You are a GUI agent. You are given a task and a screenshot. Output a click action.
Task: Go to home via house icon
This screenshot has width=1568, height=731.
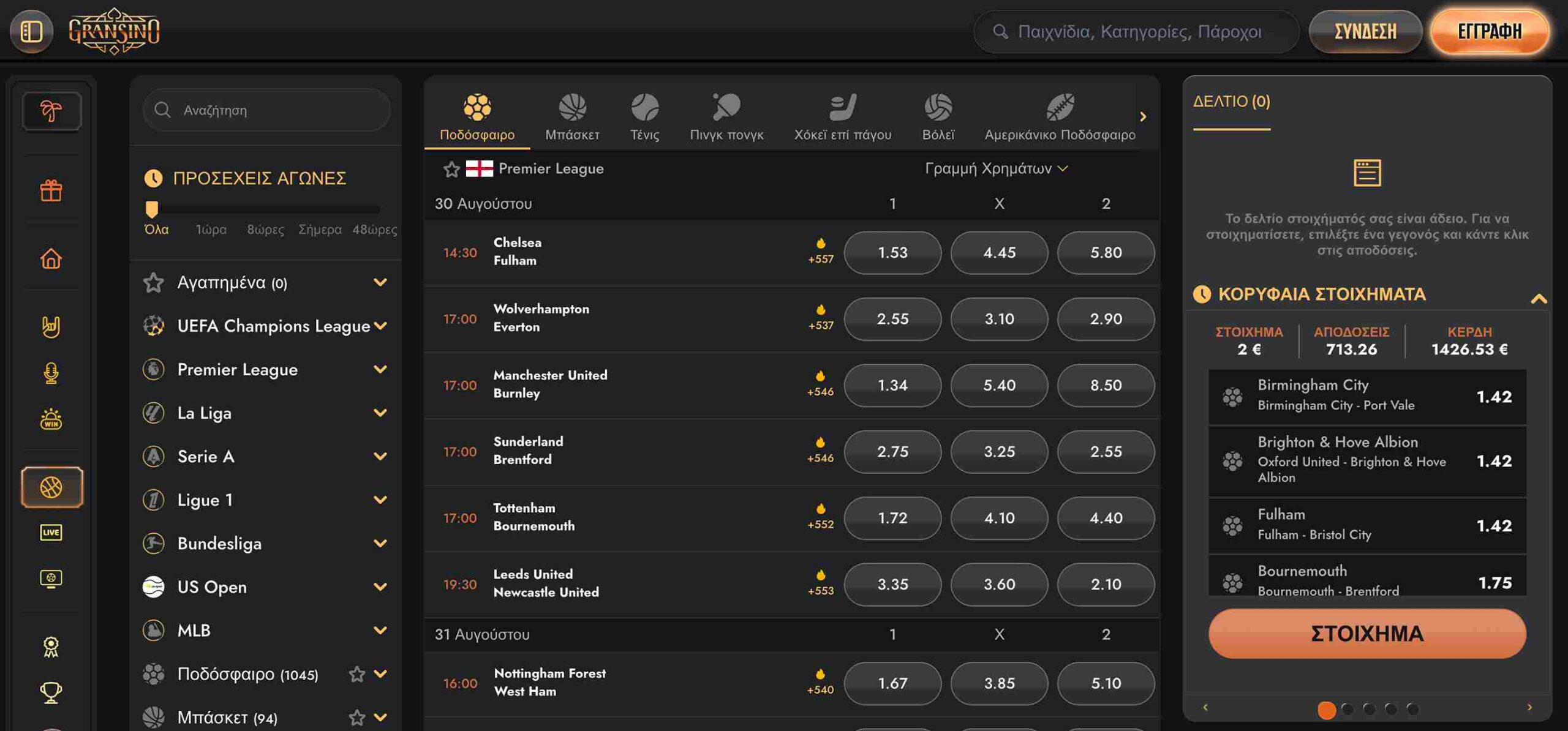51,258
